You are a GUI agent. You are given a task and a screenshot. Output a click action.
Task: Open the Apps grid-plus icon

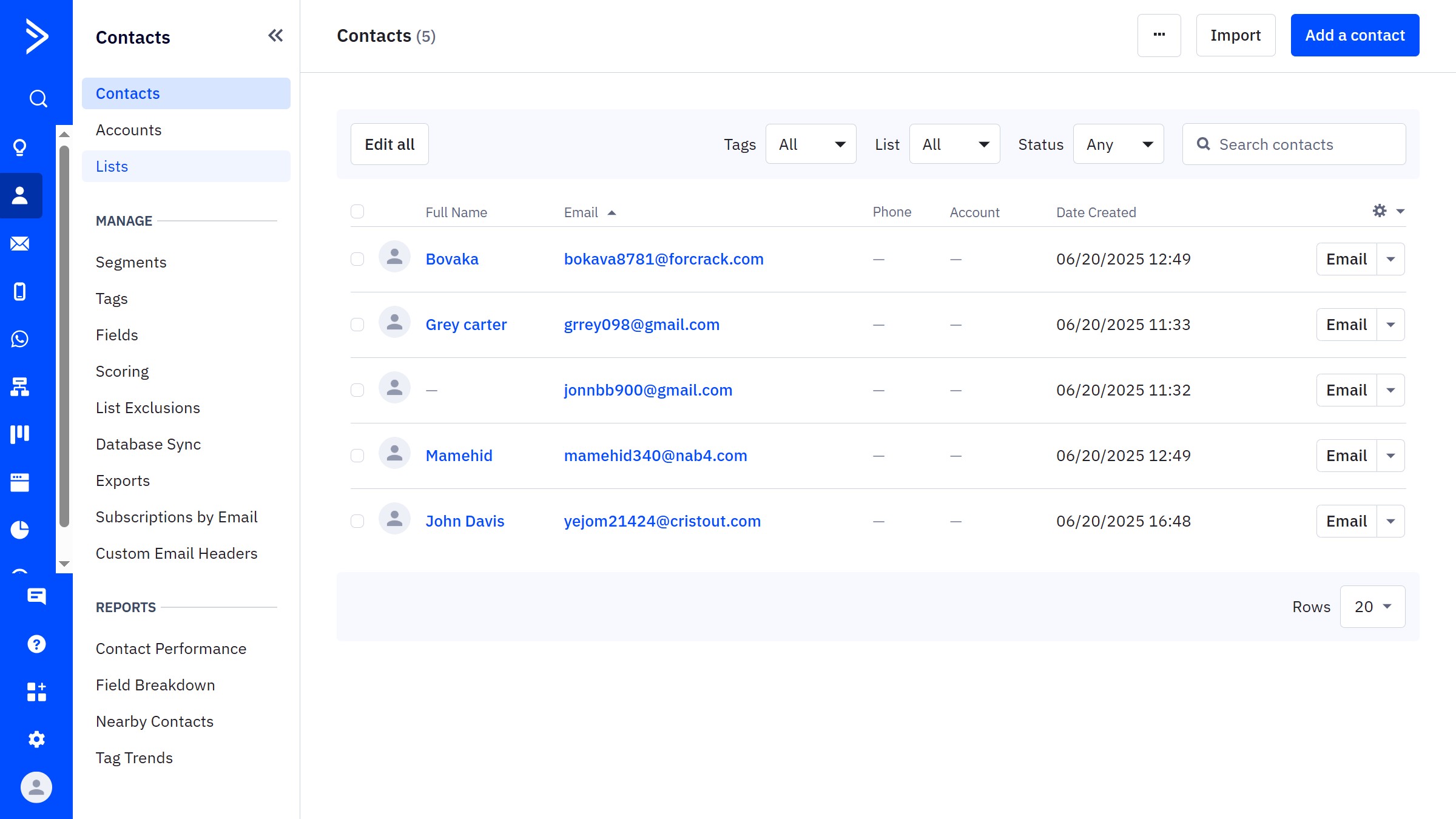pyautogui.click(x=36, y=692)
